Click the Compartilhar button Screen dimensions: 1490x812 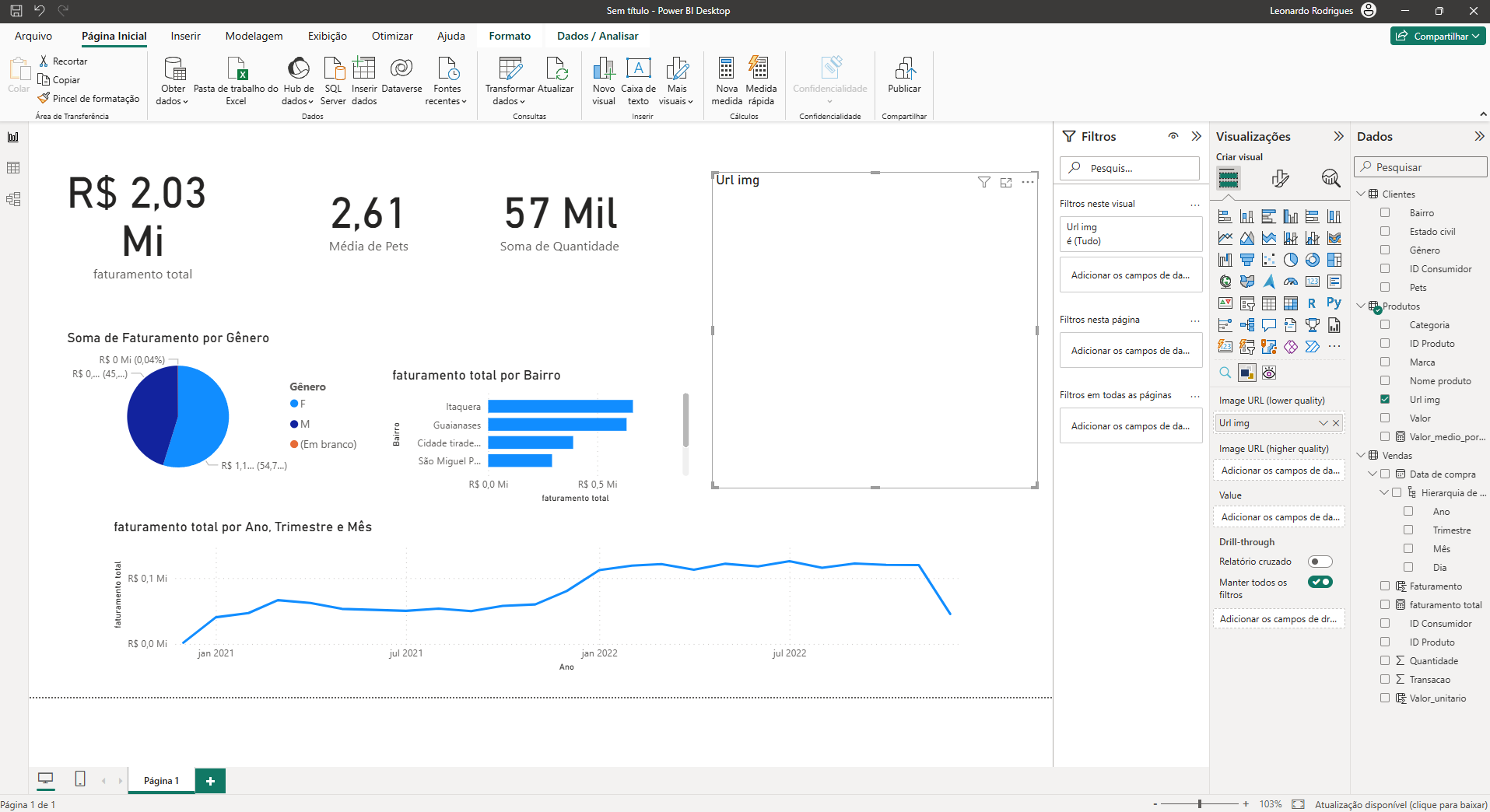coord(1438,36)
